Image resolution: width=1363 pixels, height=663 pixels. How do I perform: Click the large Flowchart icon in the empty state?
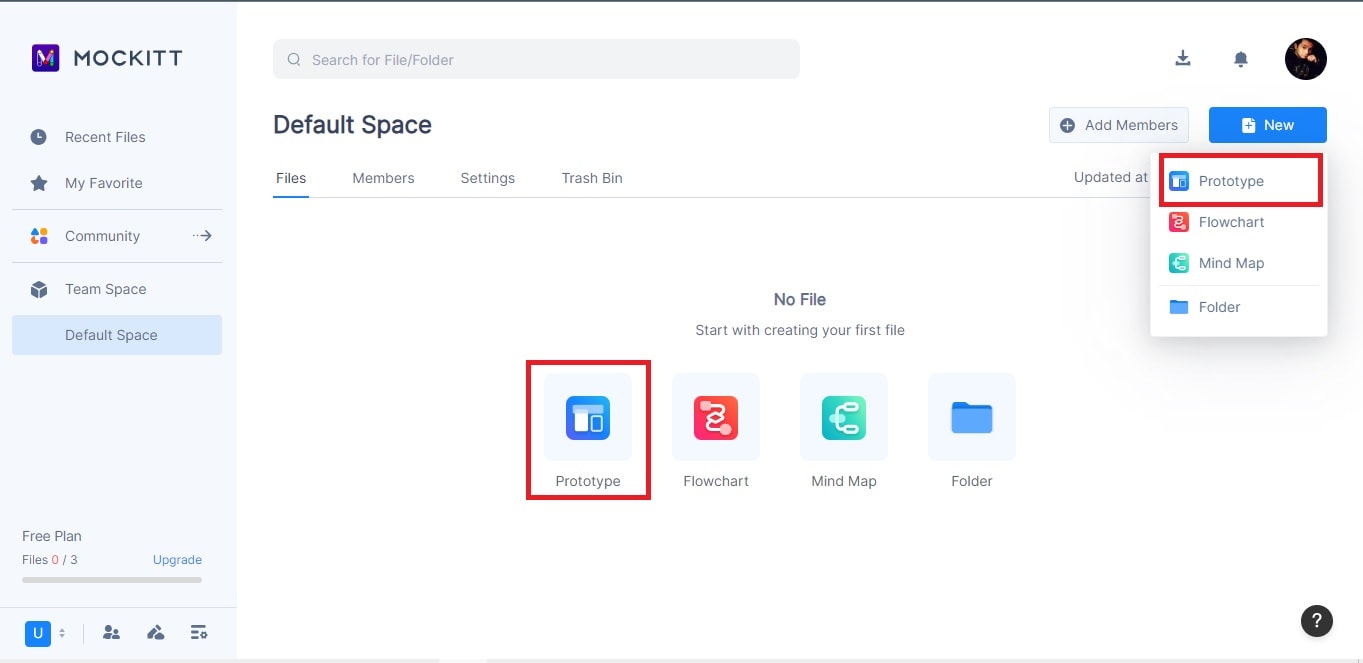[716, 418]
